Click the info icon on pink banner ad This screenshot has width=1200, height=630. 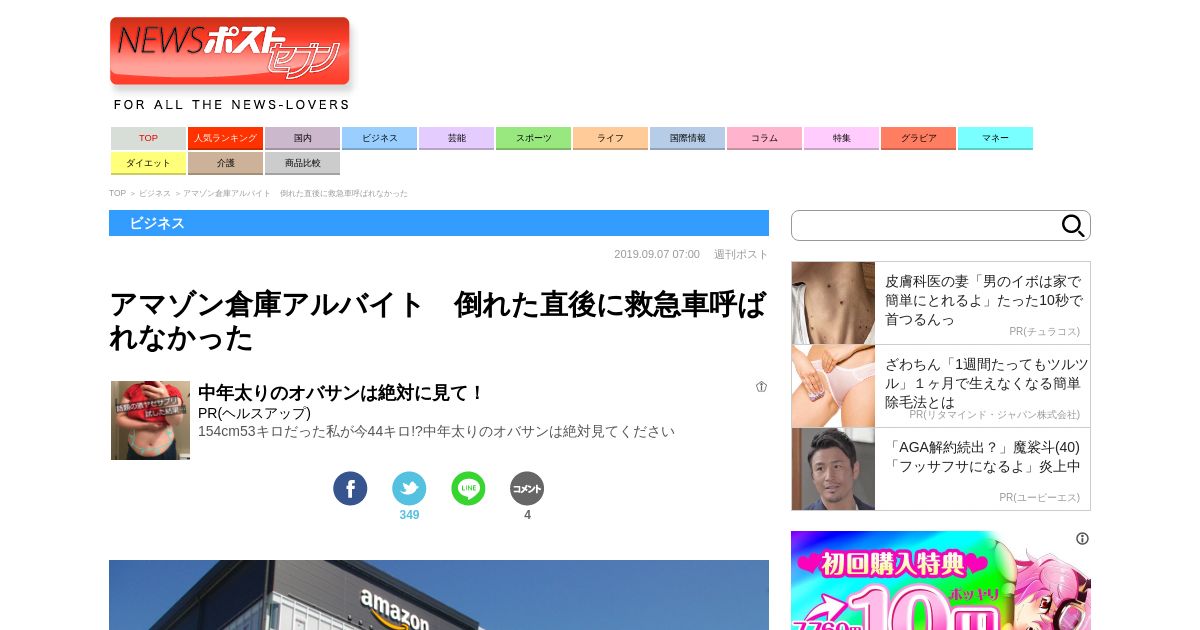(1082, 539)
